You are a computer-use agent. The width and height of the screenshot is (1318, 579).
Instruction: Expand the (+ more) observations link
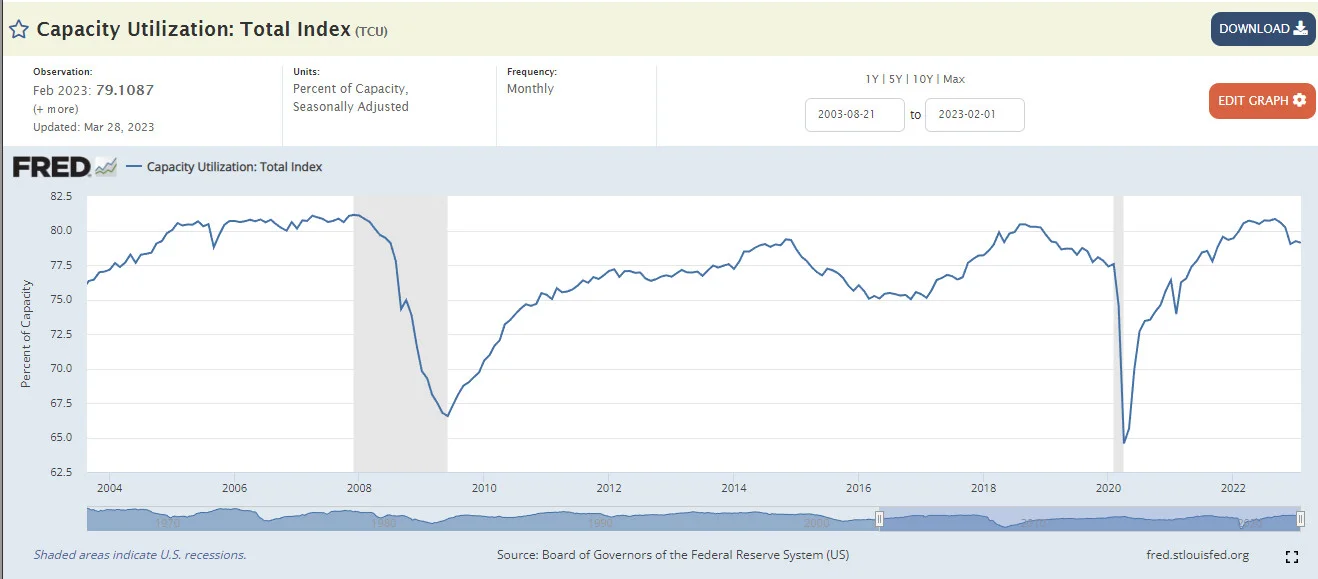[x=56, y=109]
